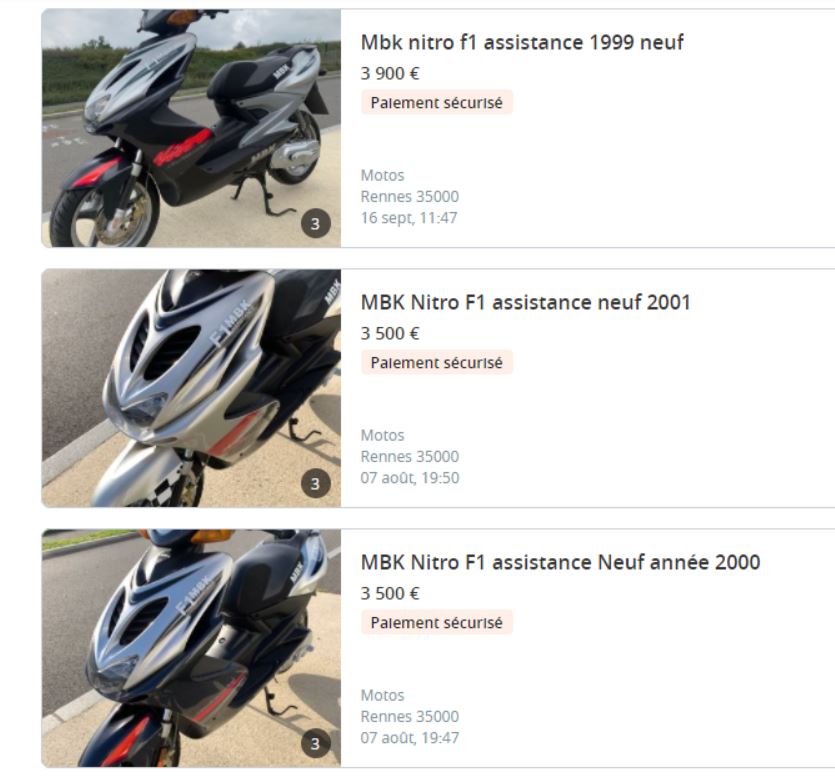Open listing titled Mbk nitro f1 assistance 1999 neuf
The image size is (835, 782).
tap(522, 42)
